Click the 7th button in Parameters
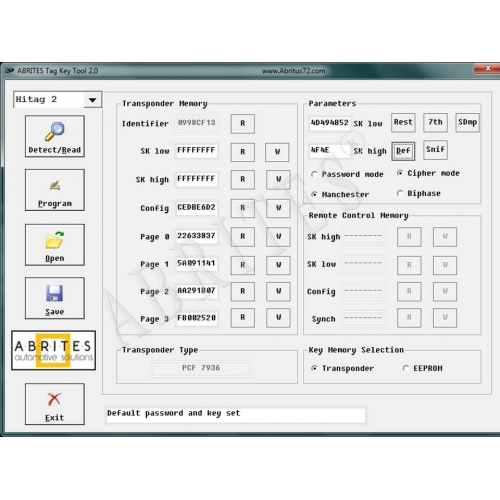500x500 pixels. pyautogui.click(x=435, y=123)
